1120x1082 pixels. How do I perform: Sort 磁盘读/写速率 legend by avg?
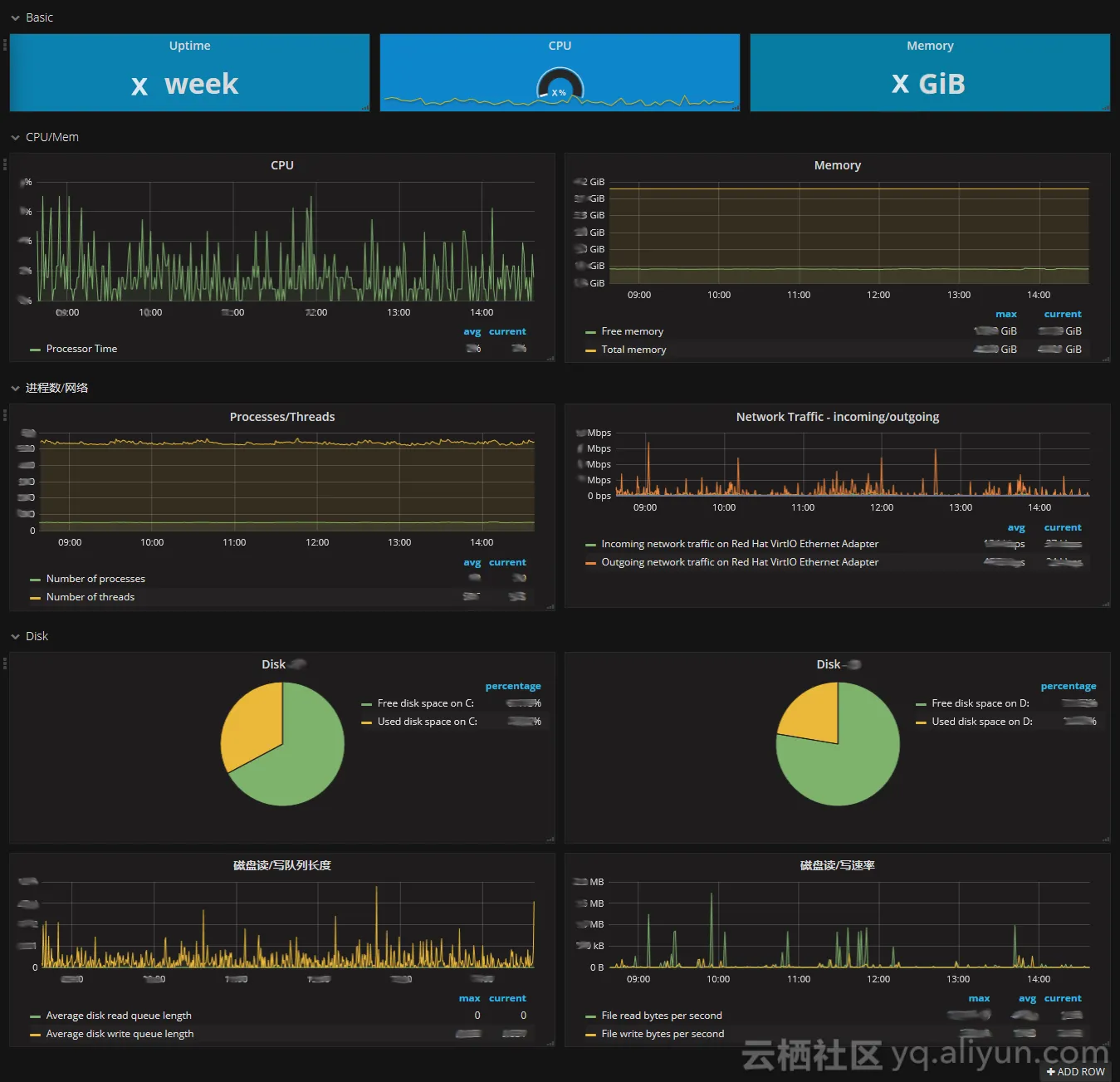(x=1027, y=998)
